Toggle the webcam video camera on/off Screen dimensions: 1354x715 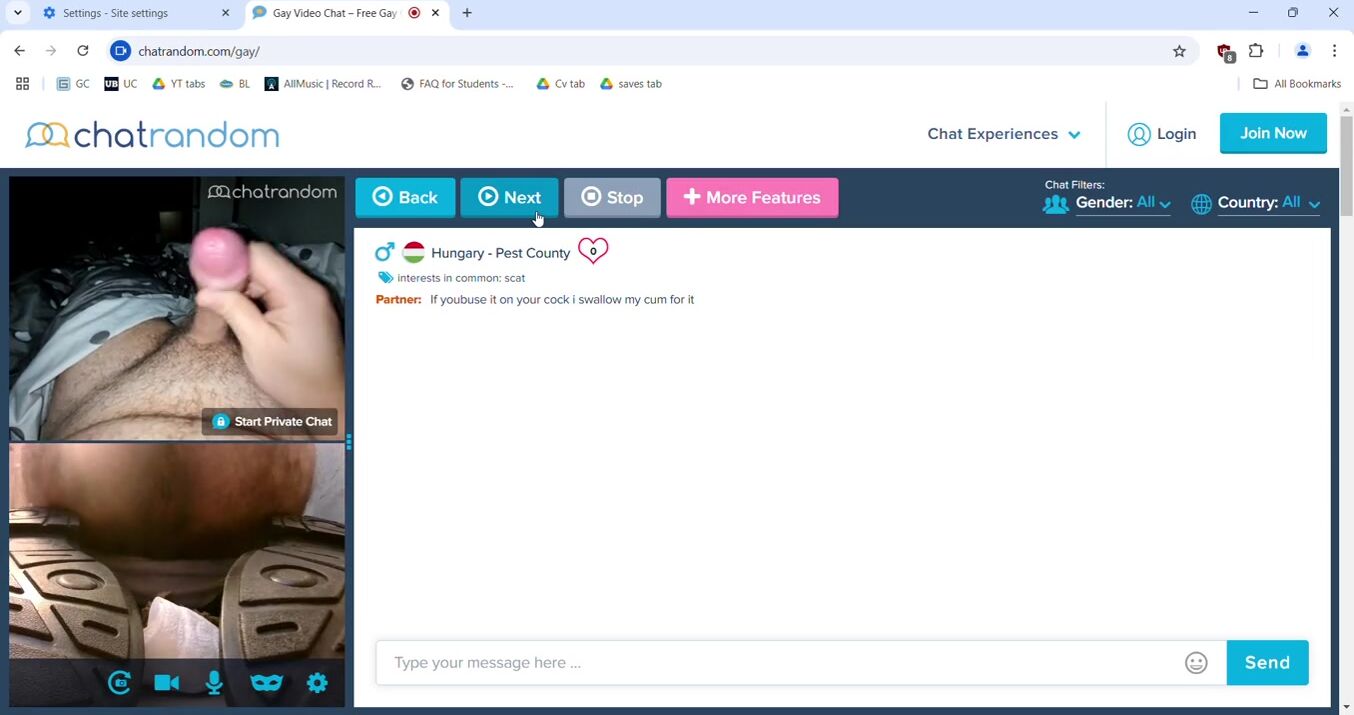(x=167, y=683)
